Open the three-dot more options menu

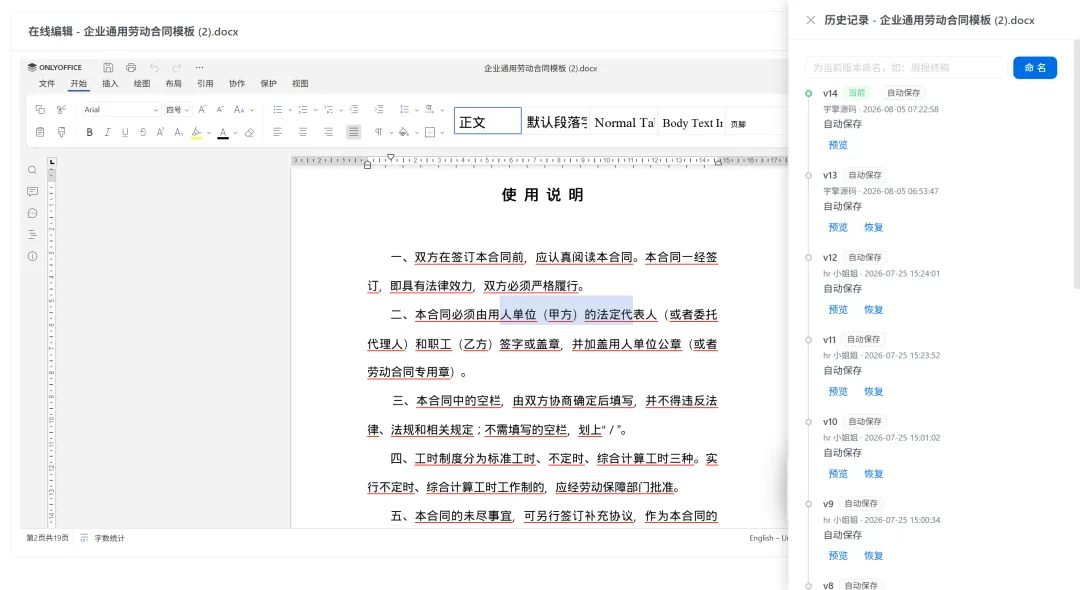199,67
